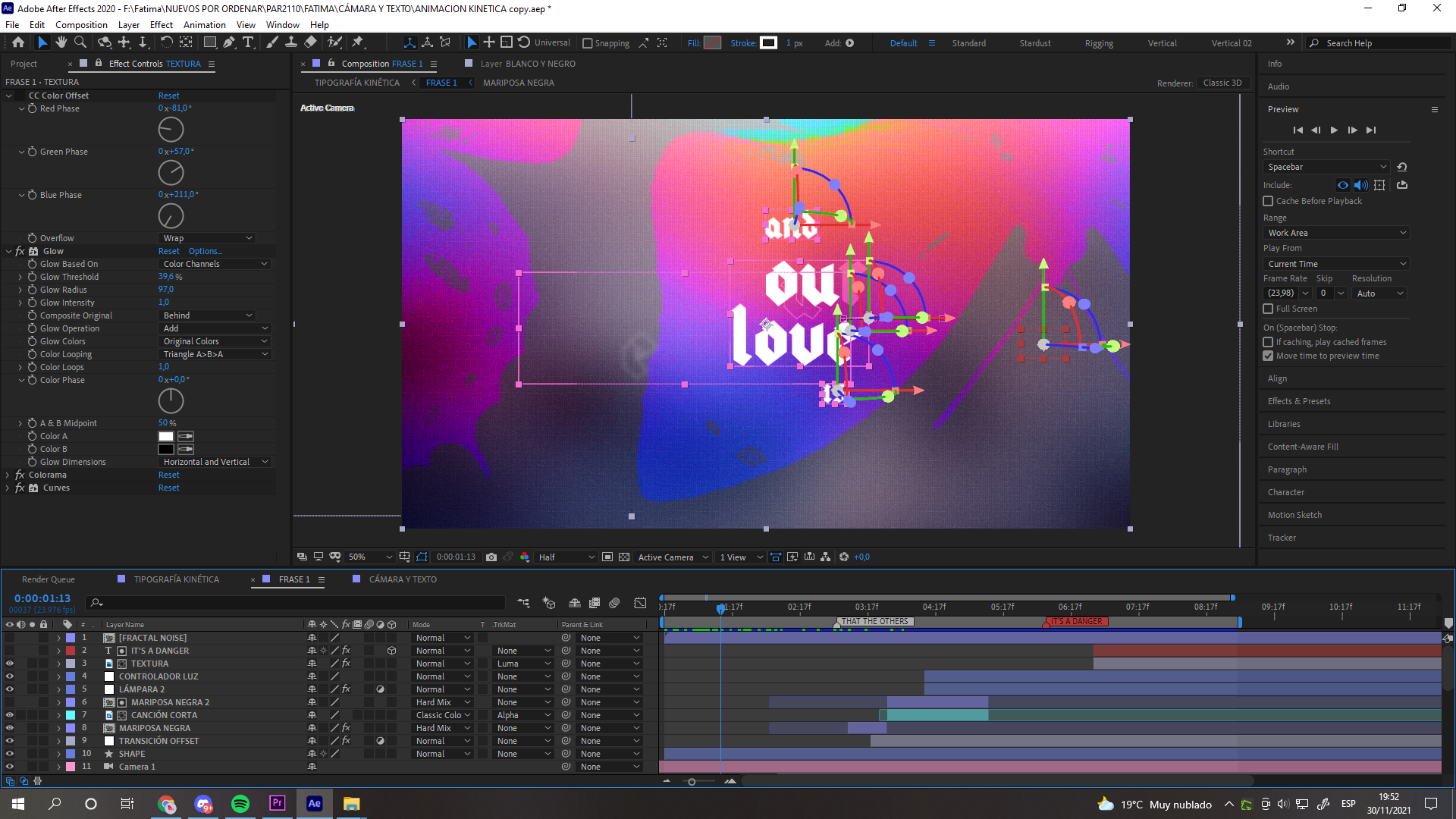This screenshot has width=1456, height=819.
Task: Switch to CÁMARA Y TEXTO timeline tab
Action: coord(402,579)
